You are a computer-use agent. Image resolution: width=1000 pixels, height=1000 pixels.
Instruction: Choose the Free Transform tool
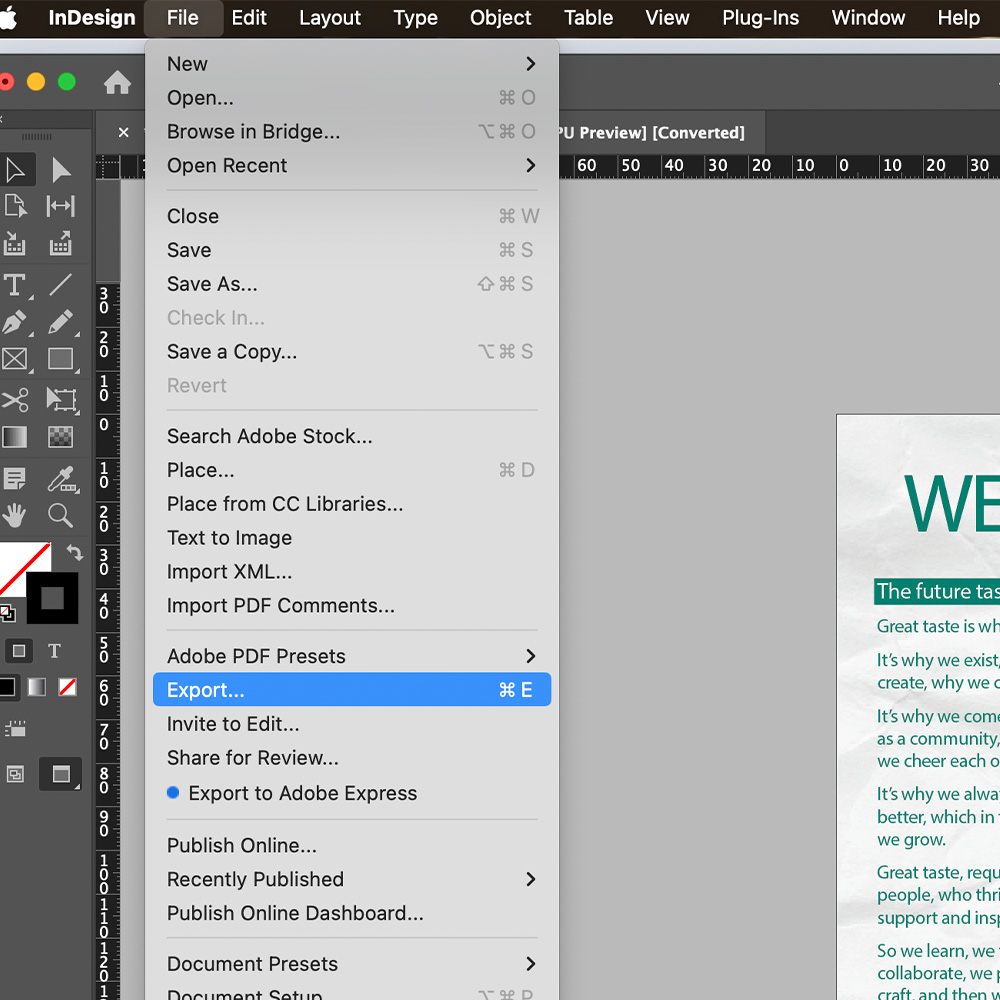(61, 401)
